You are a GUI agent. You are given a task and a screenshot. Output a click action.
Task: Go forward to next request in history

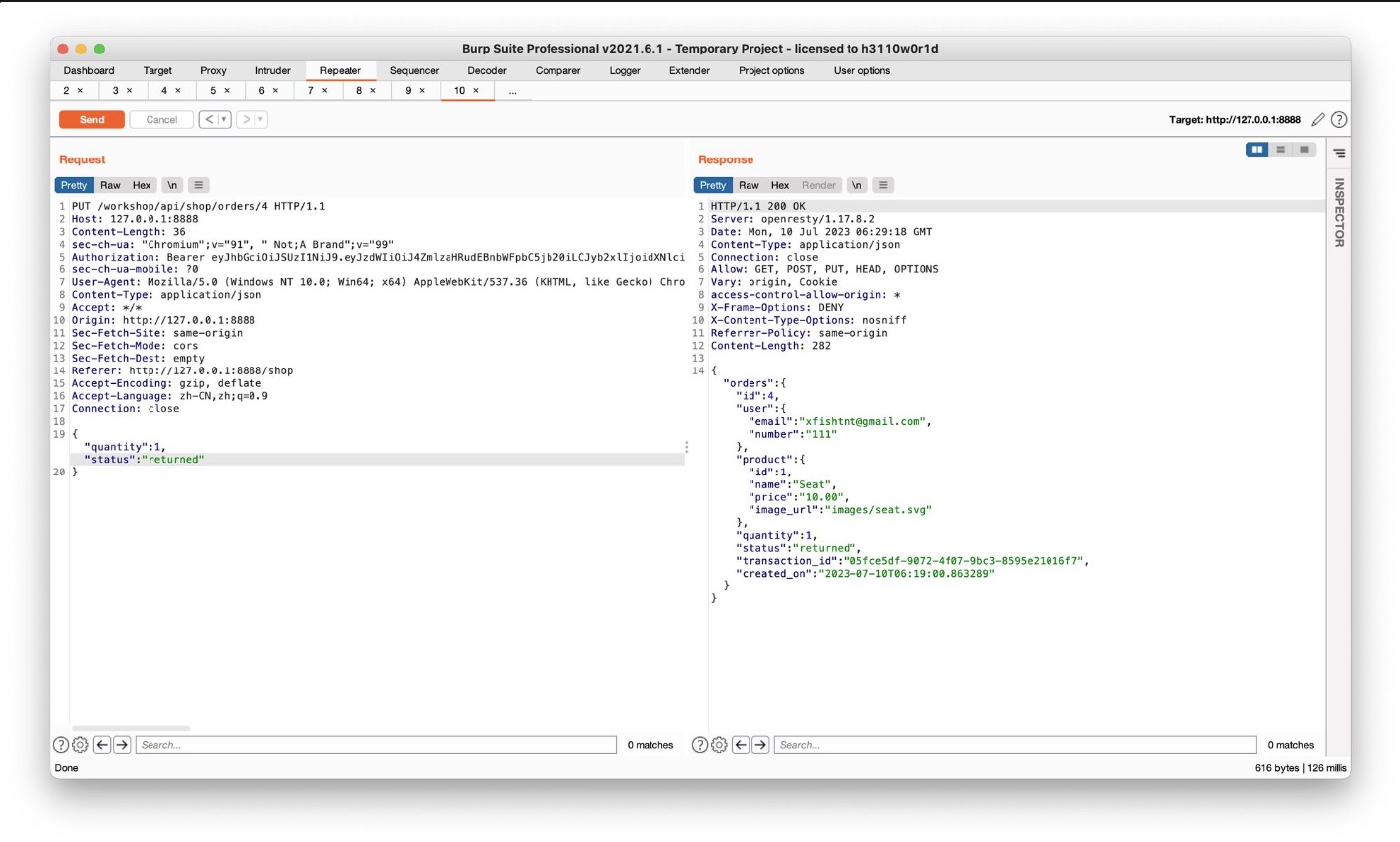[x=247, y=119]
